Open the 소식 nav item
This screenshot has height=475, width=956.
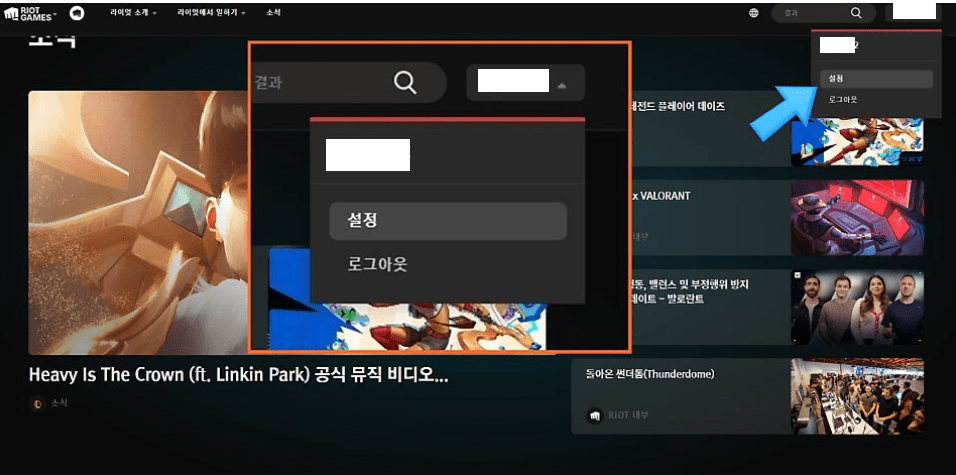(x=273, y=13)
